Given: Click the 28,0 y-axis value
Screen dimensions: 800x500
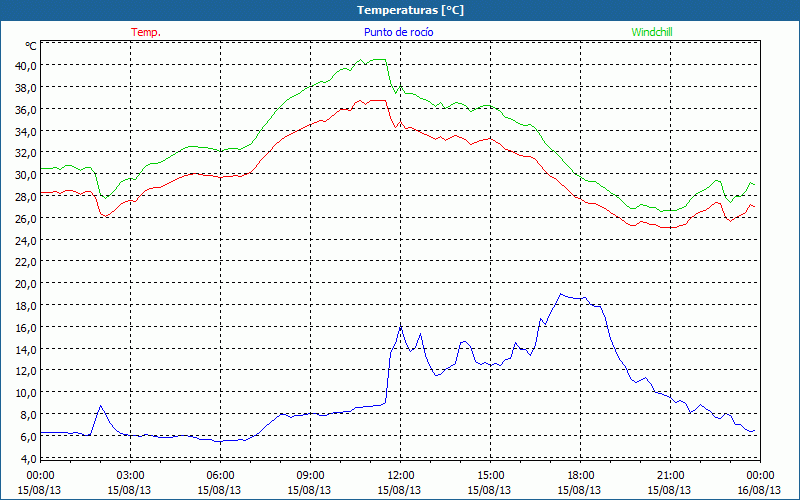Looking at the screenshot, I should click(x=26, y=197).
